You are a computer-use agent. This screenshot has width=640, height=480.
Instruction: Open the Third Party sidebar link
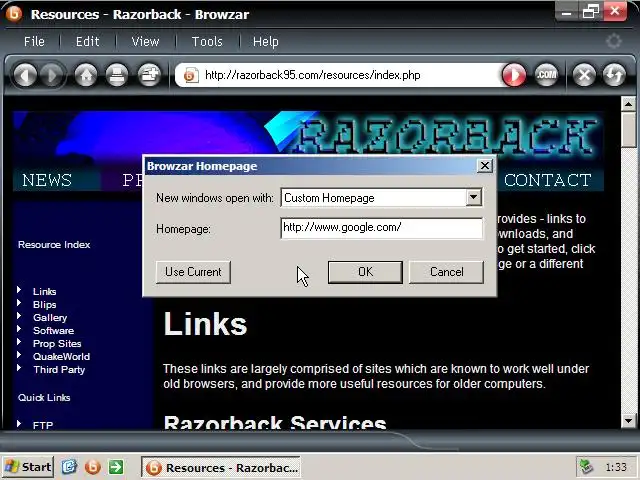(59, 369)
